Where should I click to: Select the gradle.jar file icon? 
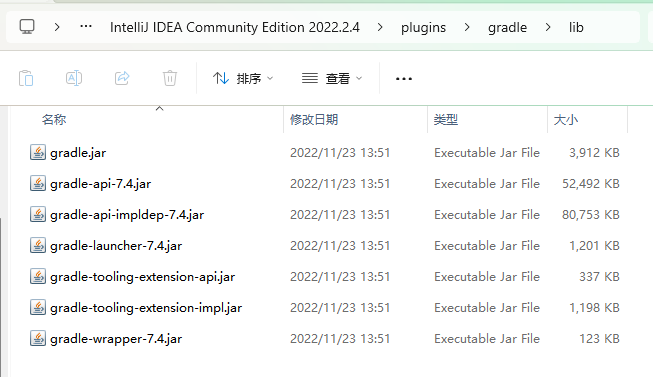pos(37,152)
